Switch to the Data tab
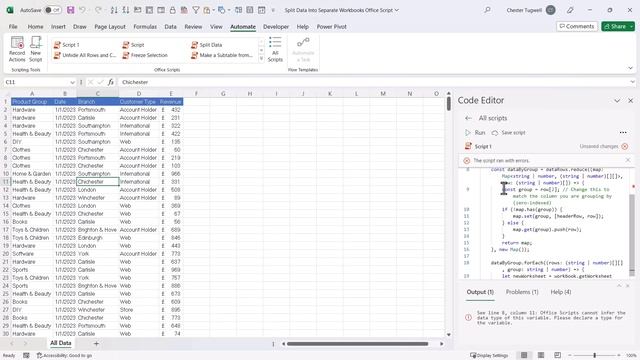The width and height of the screenshot is (640, 360). coord(171,27)
